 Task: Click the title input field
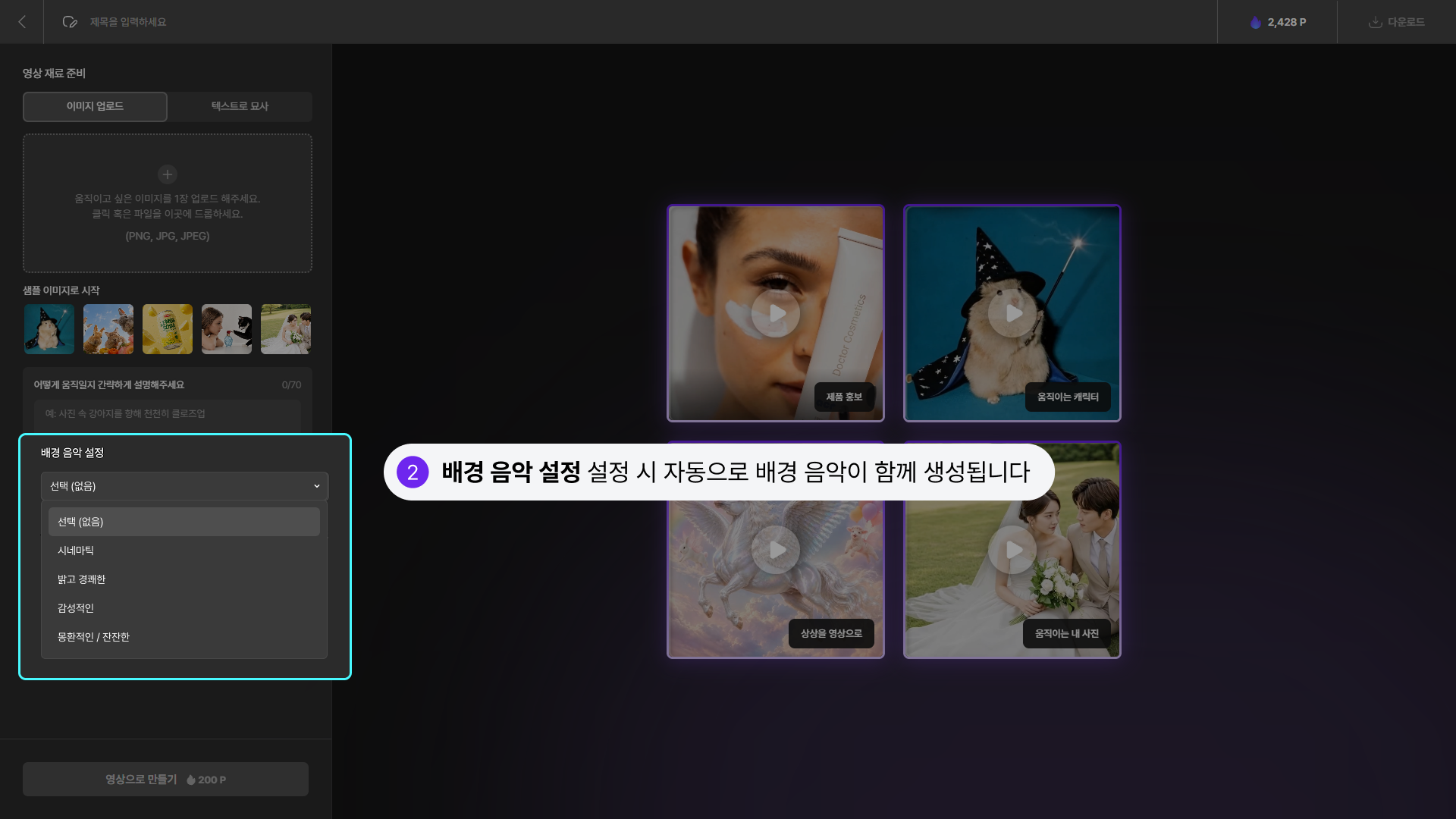128,22
